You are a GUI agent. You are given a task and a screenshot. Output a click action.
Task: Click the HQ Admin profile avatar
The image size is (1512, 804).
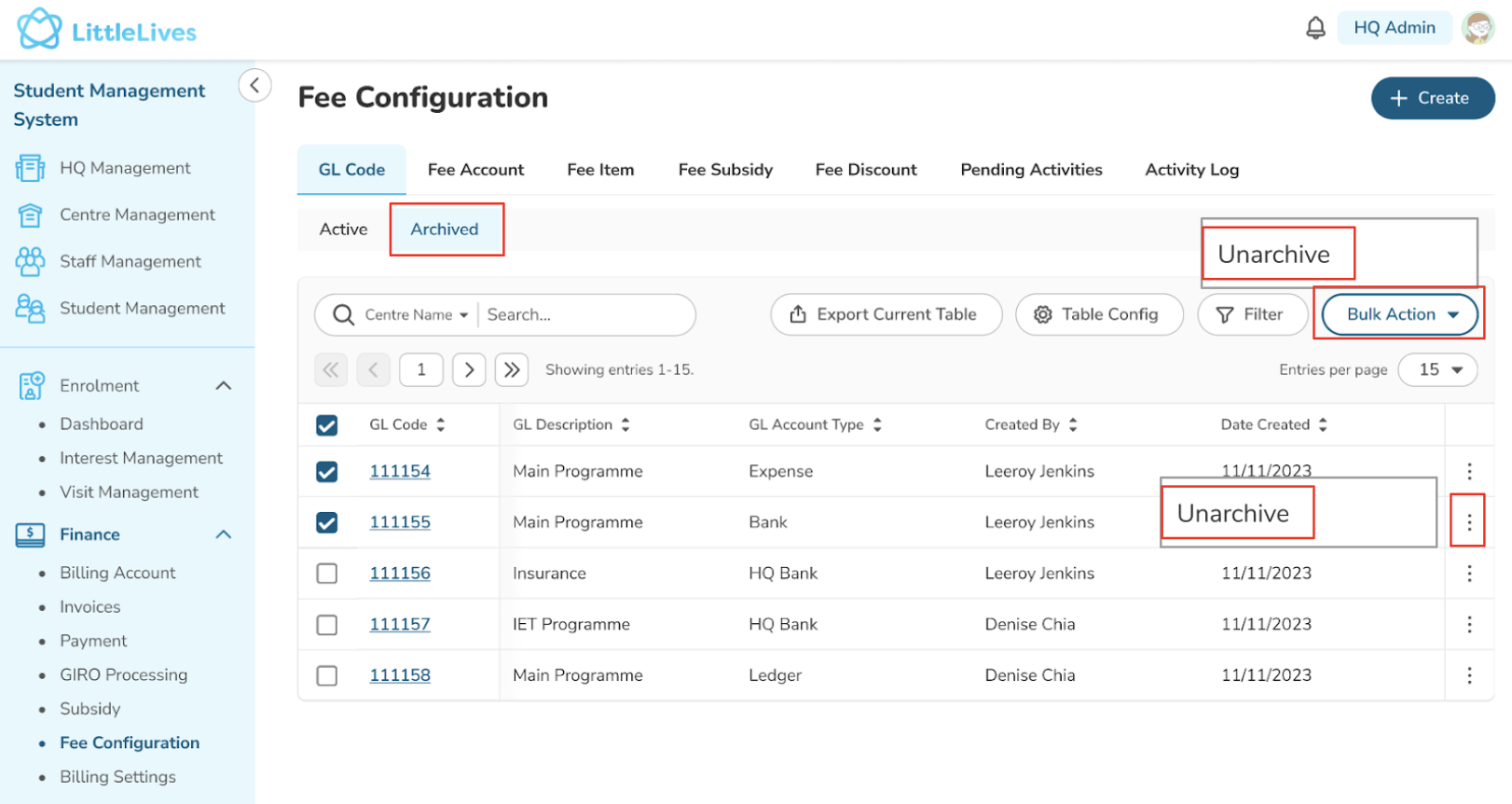(1478, 28)
